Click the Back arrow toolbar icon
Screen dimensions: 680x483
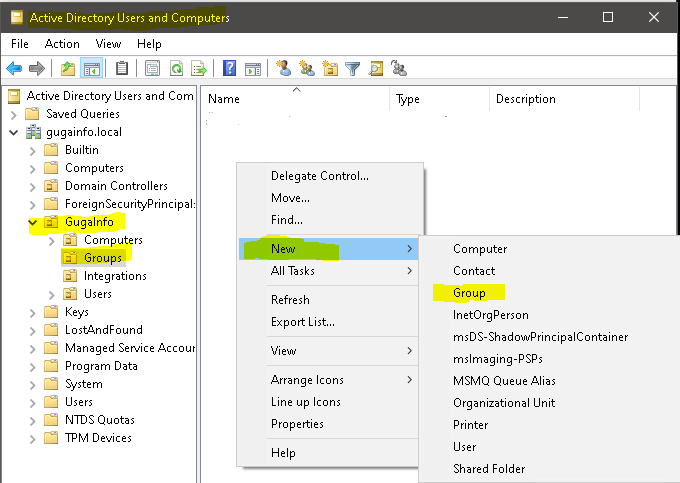[x=14, y=69]
